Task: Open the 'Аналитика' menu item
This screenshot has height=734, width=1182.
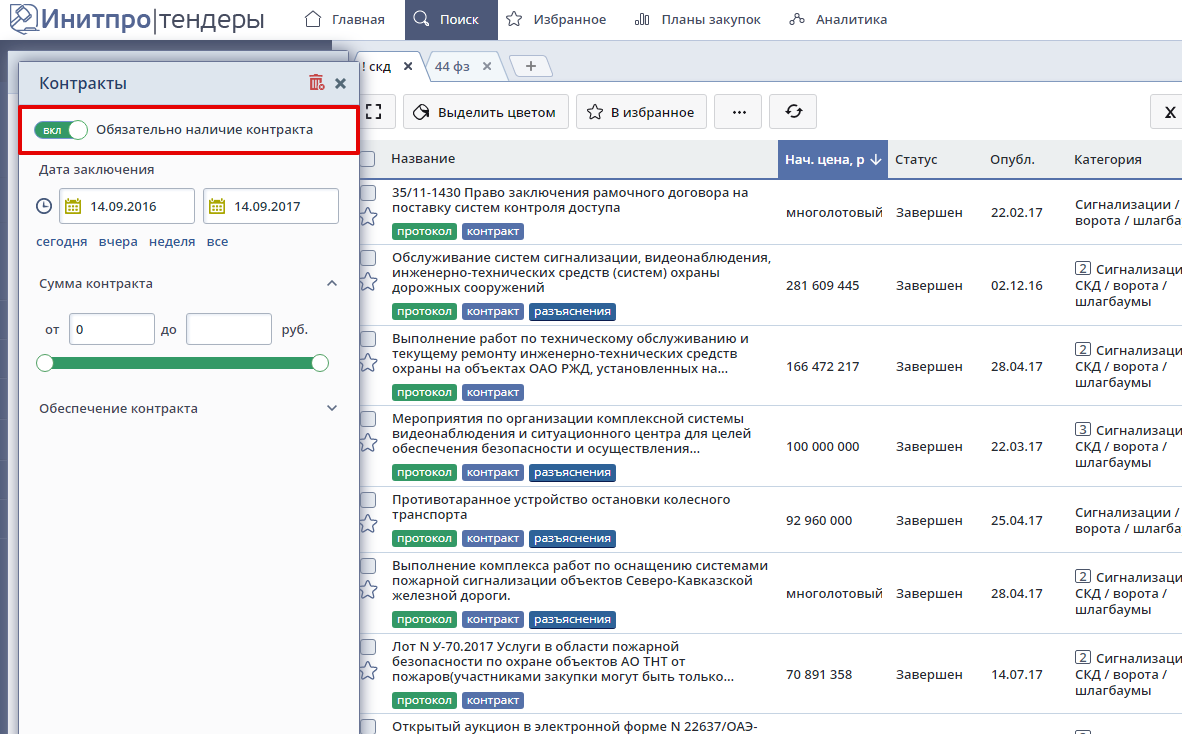Action: tap(838, 19)
